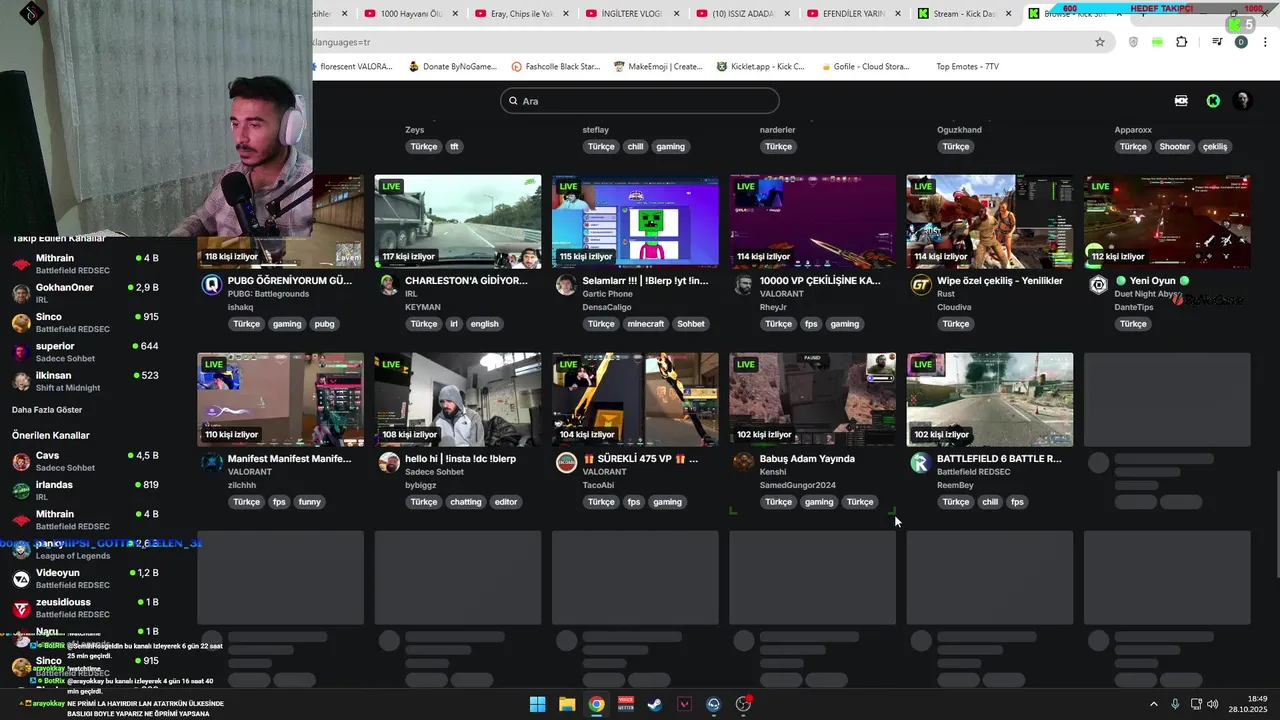Screen dimensions: 1280x720
Task: Click the Shooter tag under Apparoxx
Action: [x=1174, y=147]
